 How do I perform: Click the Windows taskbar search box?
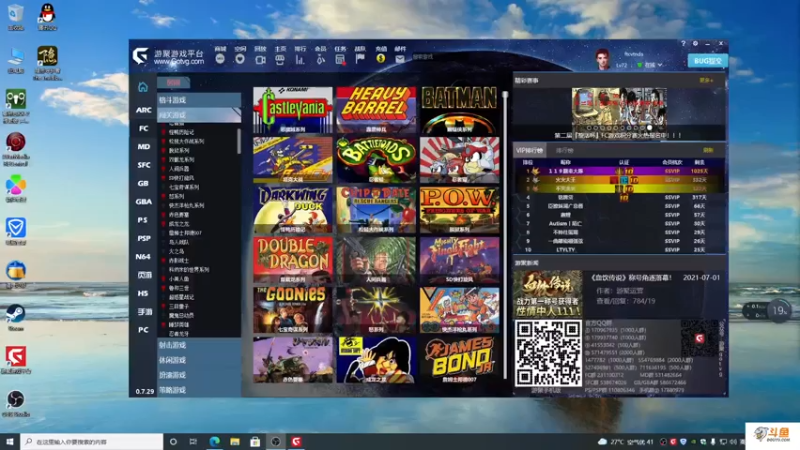point(92,441)
